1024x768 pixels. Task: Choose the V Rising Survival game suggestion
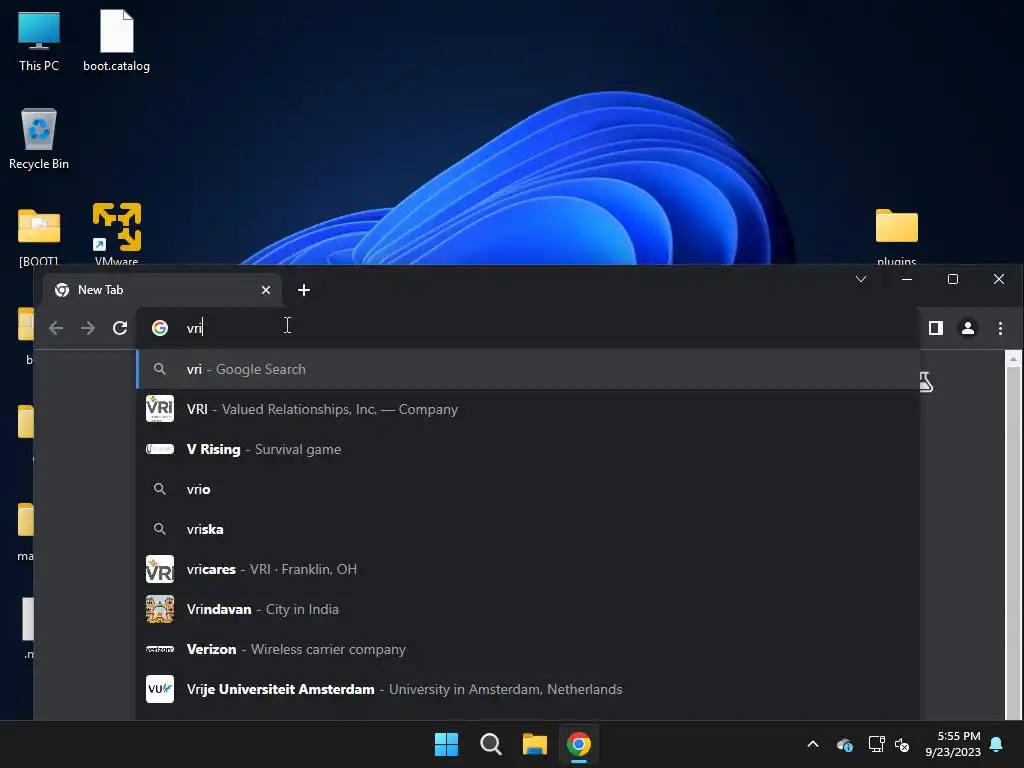click(x=528, y=449)
